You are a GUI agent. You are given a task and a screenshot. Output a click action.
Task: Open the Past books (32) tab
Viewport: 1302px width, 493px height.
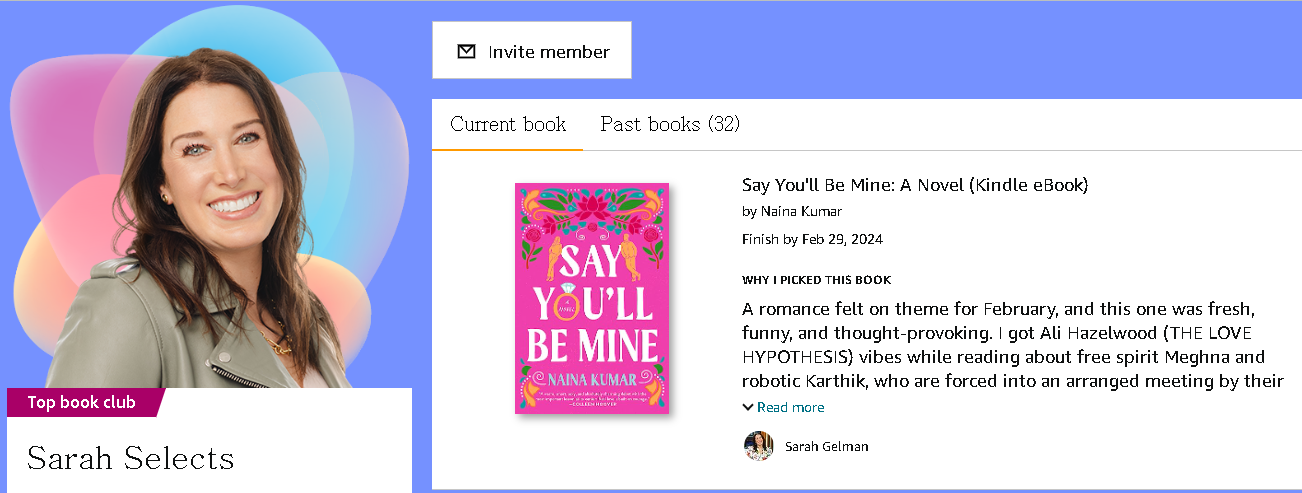pos(670,124)
